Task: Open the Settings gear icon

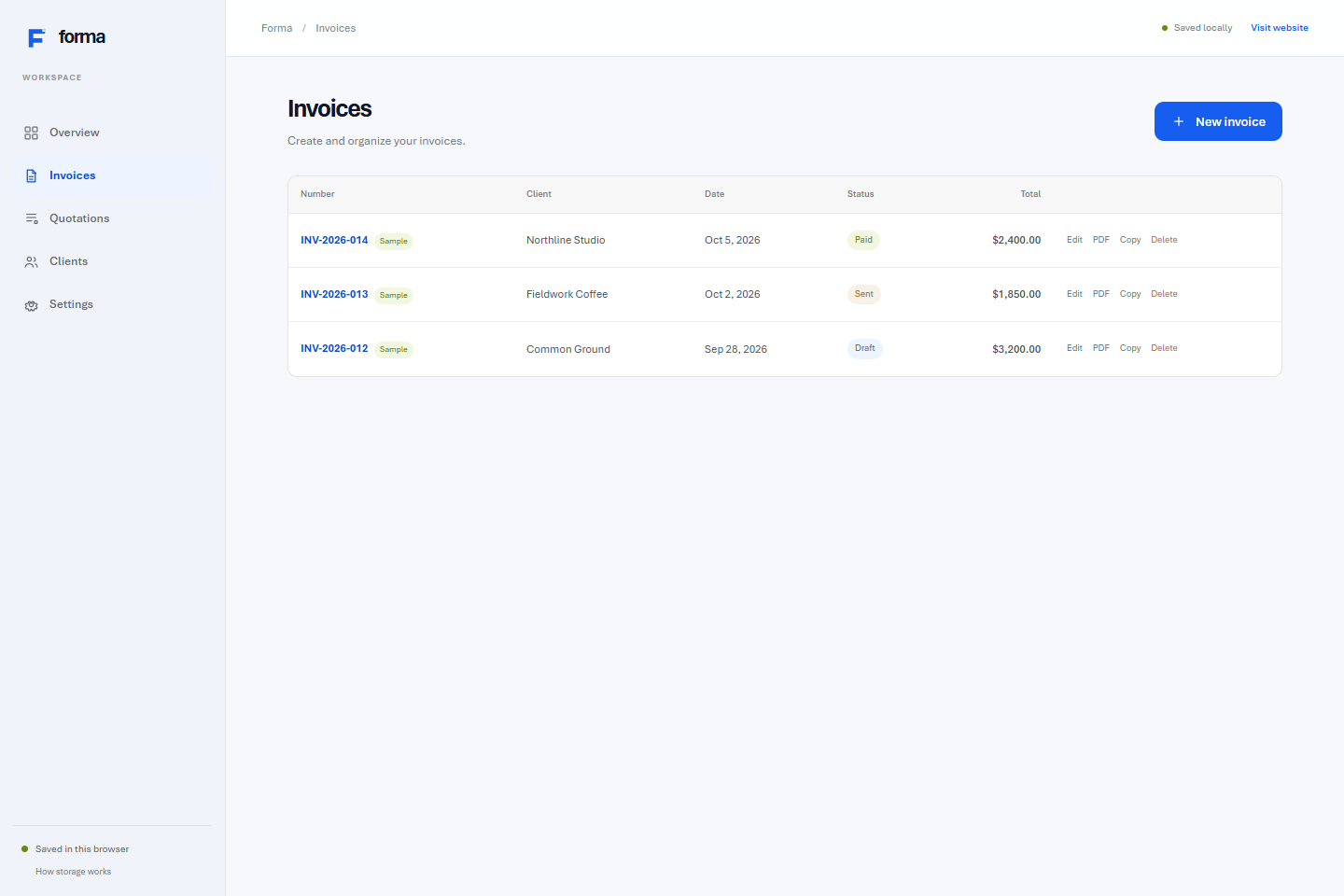Action: click(31, 304)
